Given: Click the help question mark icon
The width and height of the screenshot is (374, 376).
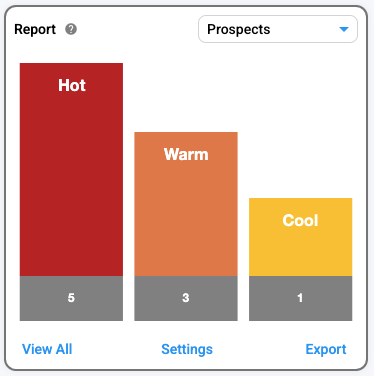Looking at the screenshot, I should (x=71, y=29).
